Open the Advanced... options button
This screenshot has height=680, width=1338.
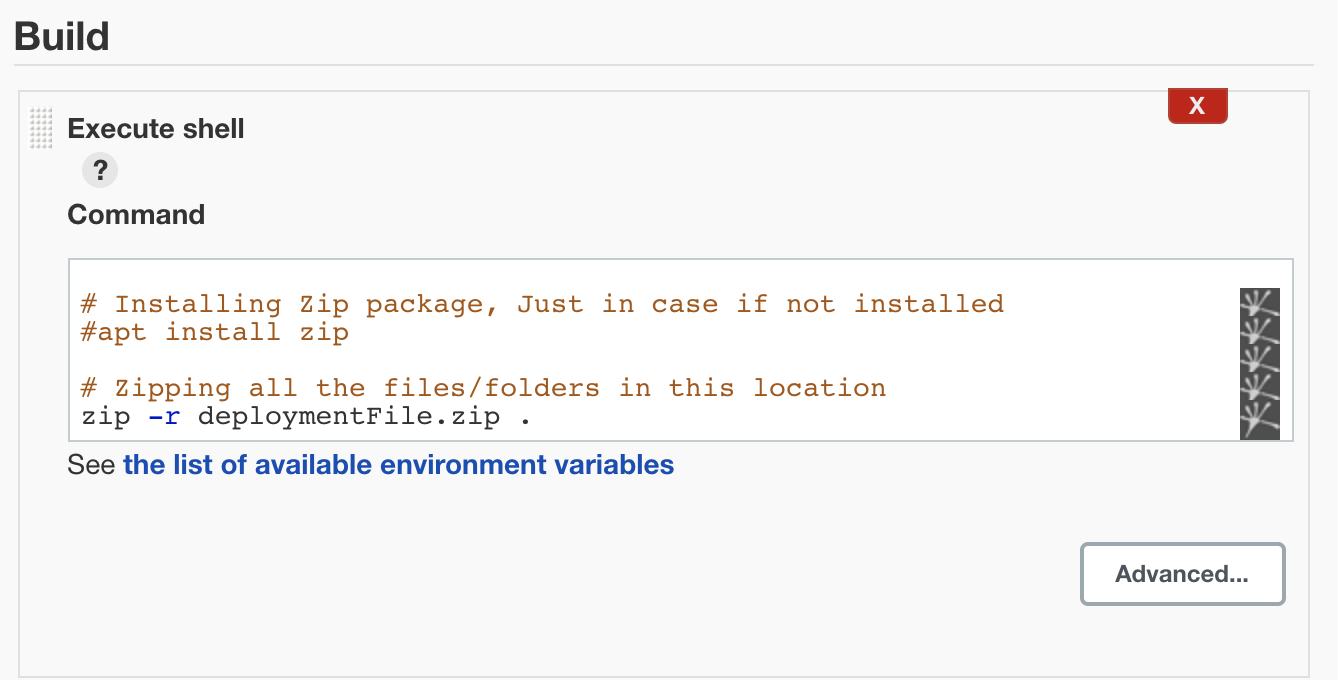pos(1182,574)
